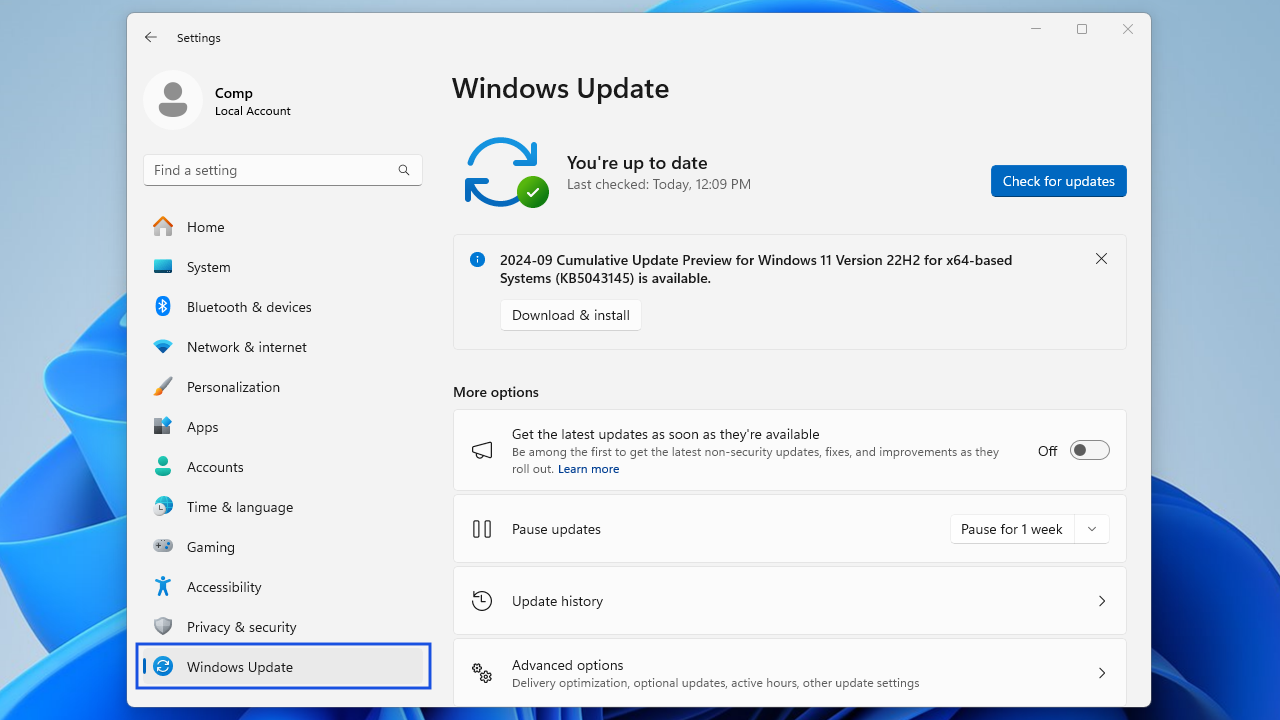Click the 'Pause updates' label

tap(556, 529)
